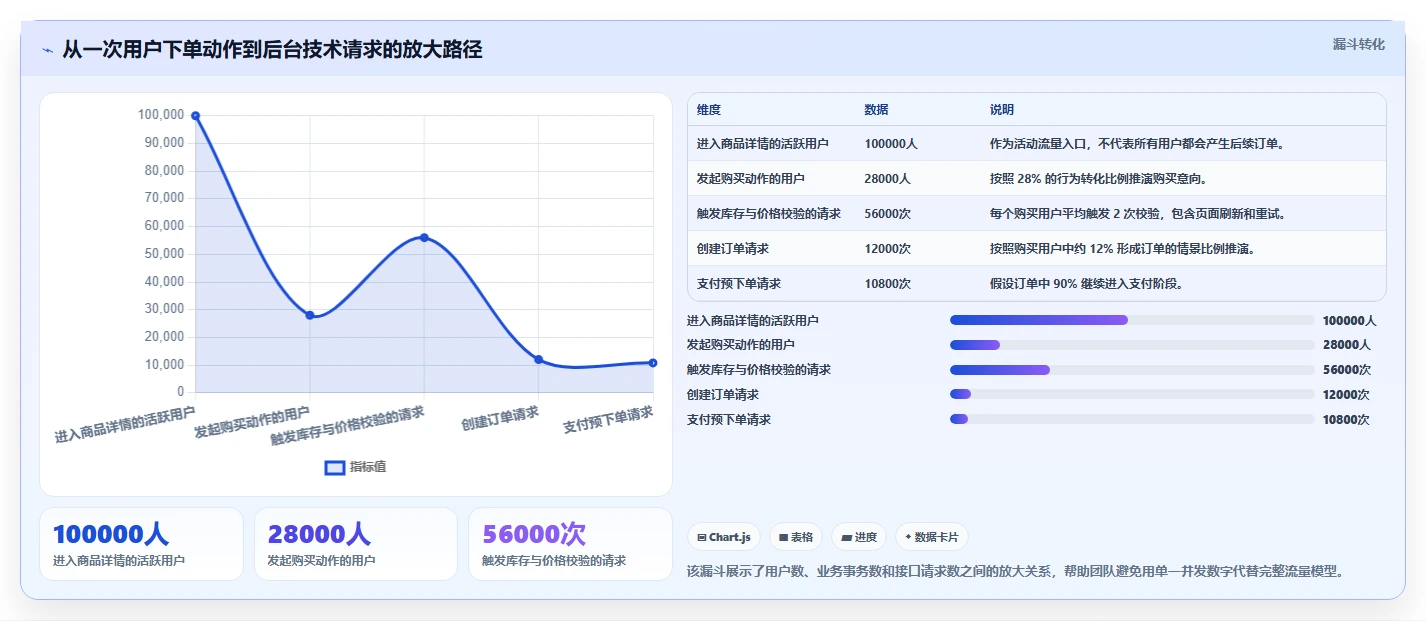
Task: Click the 说明 table column header
Action: [x=1002, y=110]
